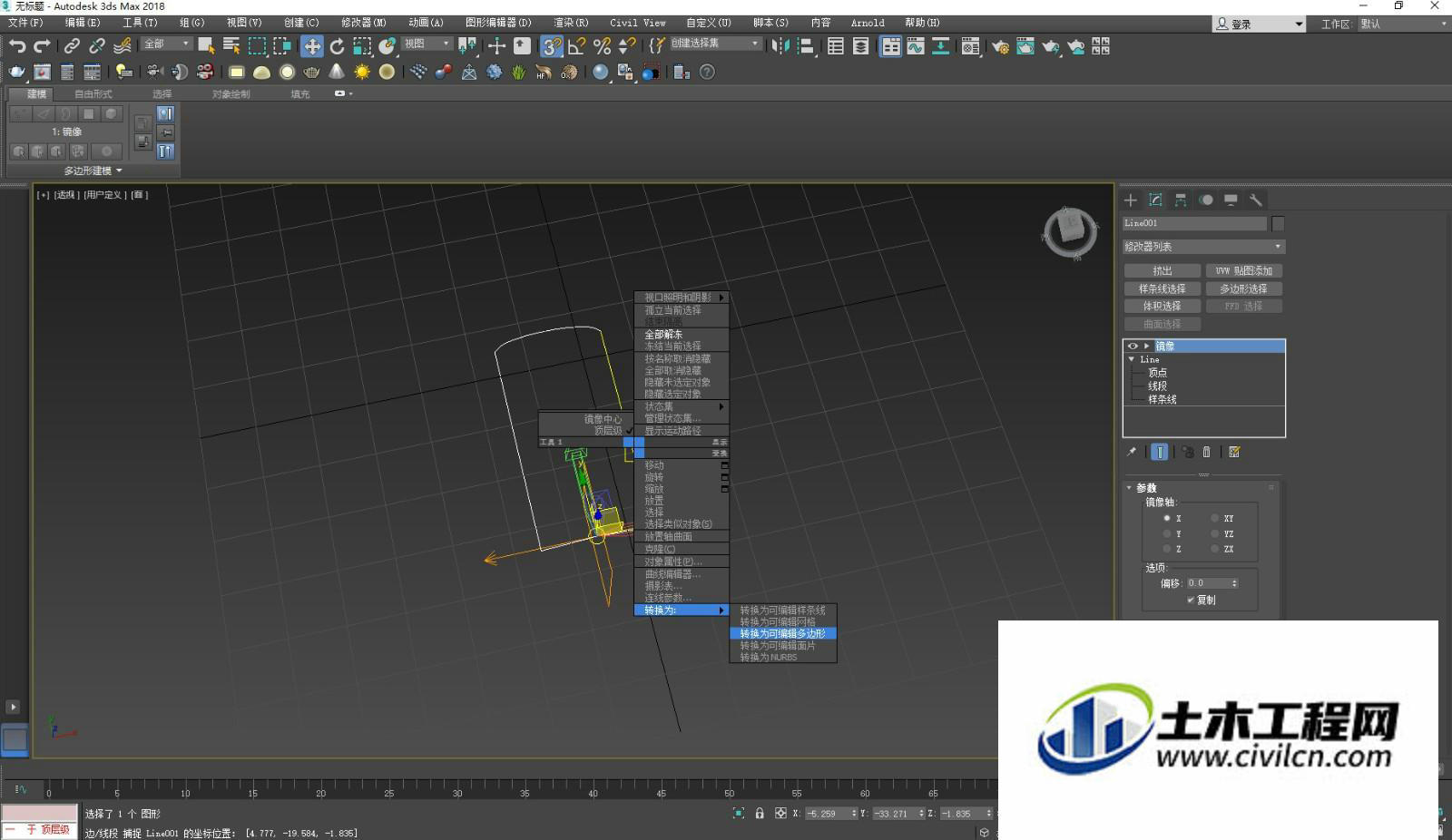Open the Align tool flyout
Image resolution: width=1452 pixels, height=840 pixels.
tap(805, 45)
